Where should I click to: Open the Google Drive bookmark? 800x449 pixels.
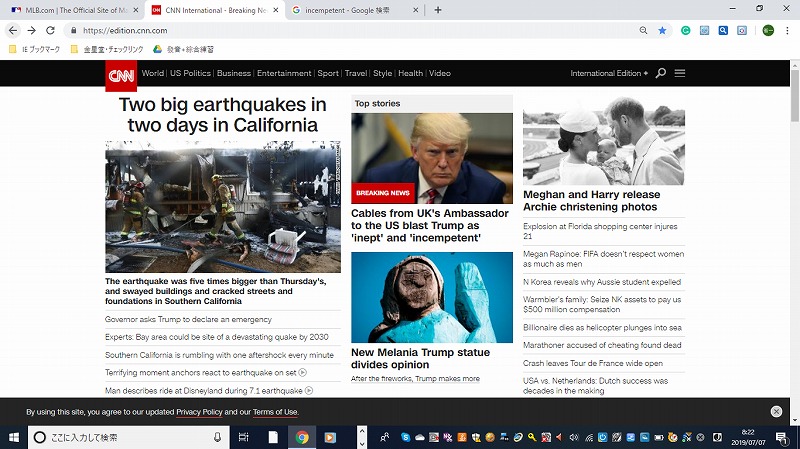[x=183, y=49]
